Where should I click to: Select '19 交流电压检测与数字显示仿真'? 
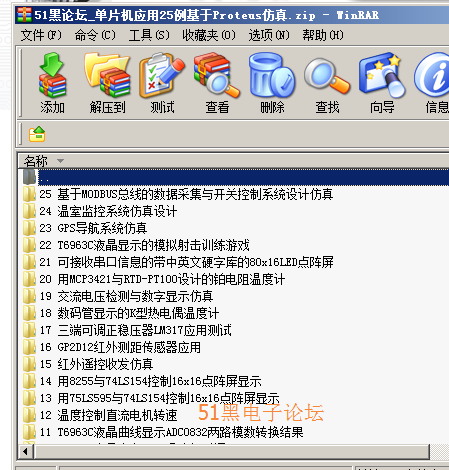tap(126, 296)
